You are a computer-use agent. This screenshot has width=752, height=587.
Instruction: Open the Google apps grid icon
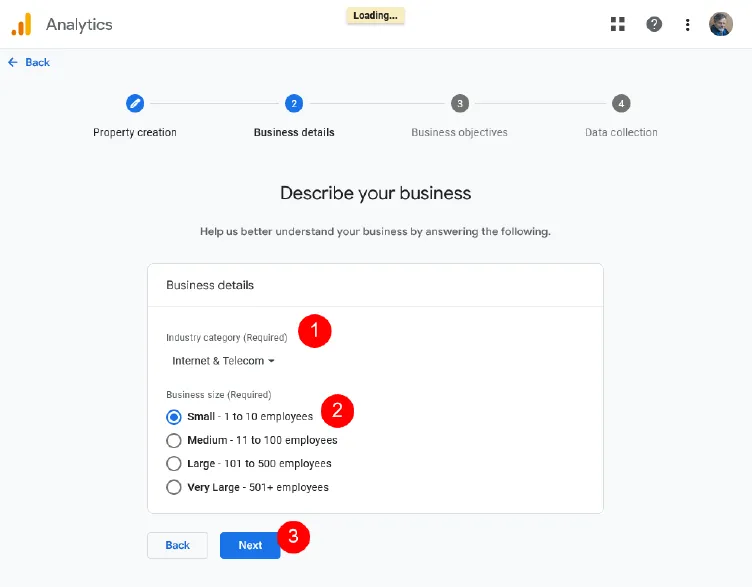point(618,24)
